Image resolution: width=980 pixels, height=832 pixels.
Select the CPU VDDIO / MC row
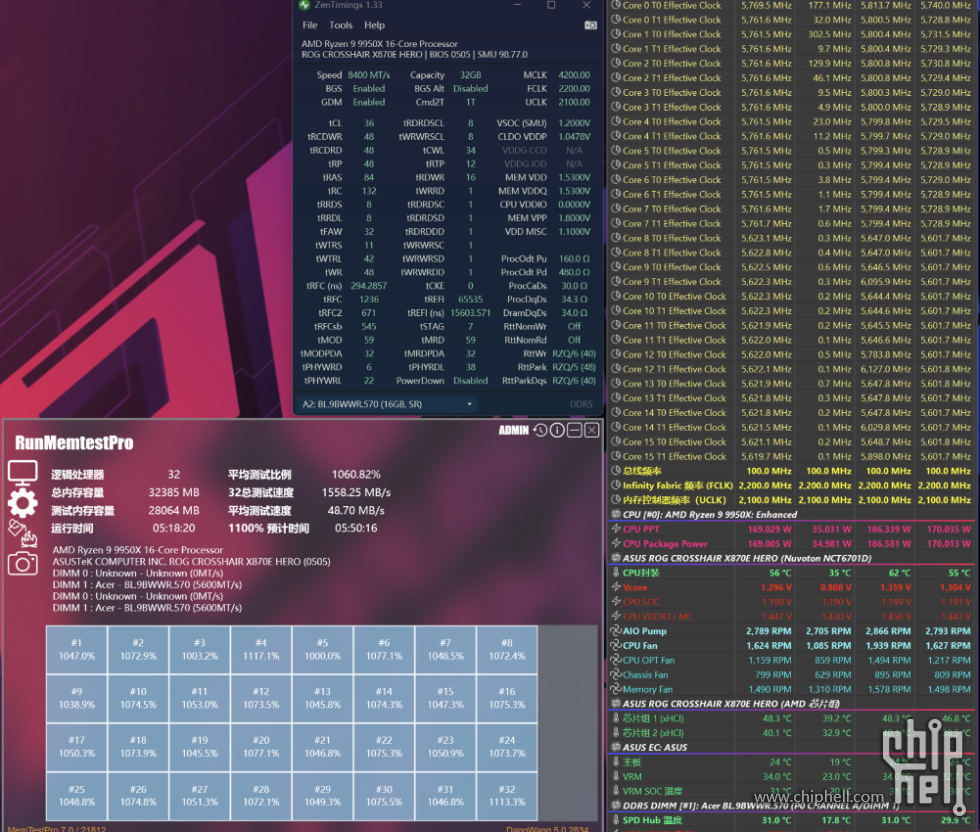click(792, 616)
